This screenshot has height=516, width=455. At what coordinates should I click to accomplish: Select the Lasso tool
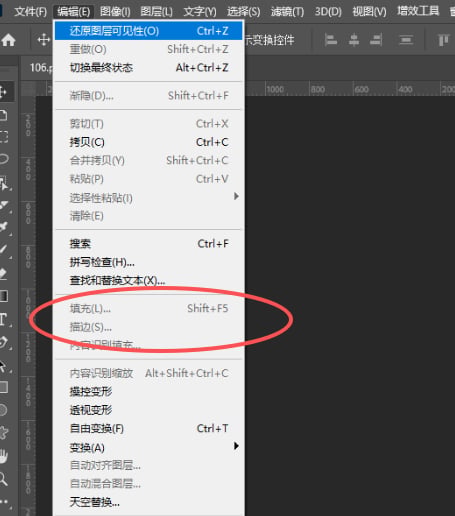pos(4,159)
